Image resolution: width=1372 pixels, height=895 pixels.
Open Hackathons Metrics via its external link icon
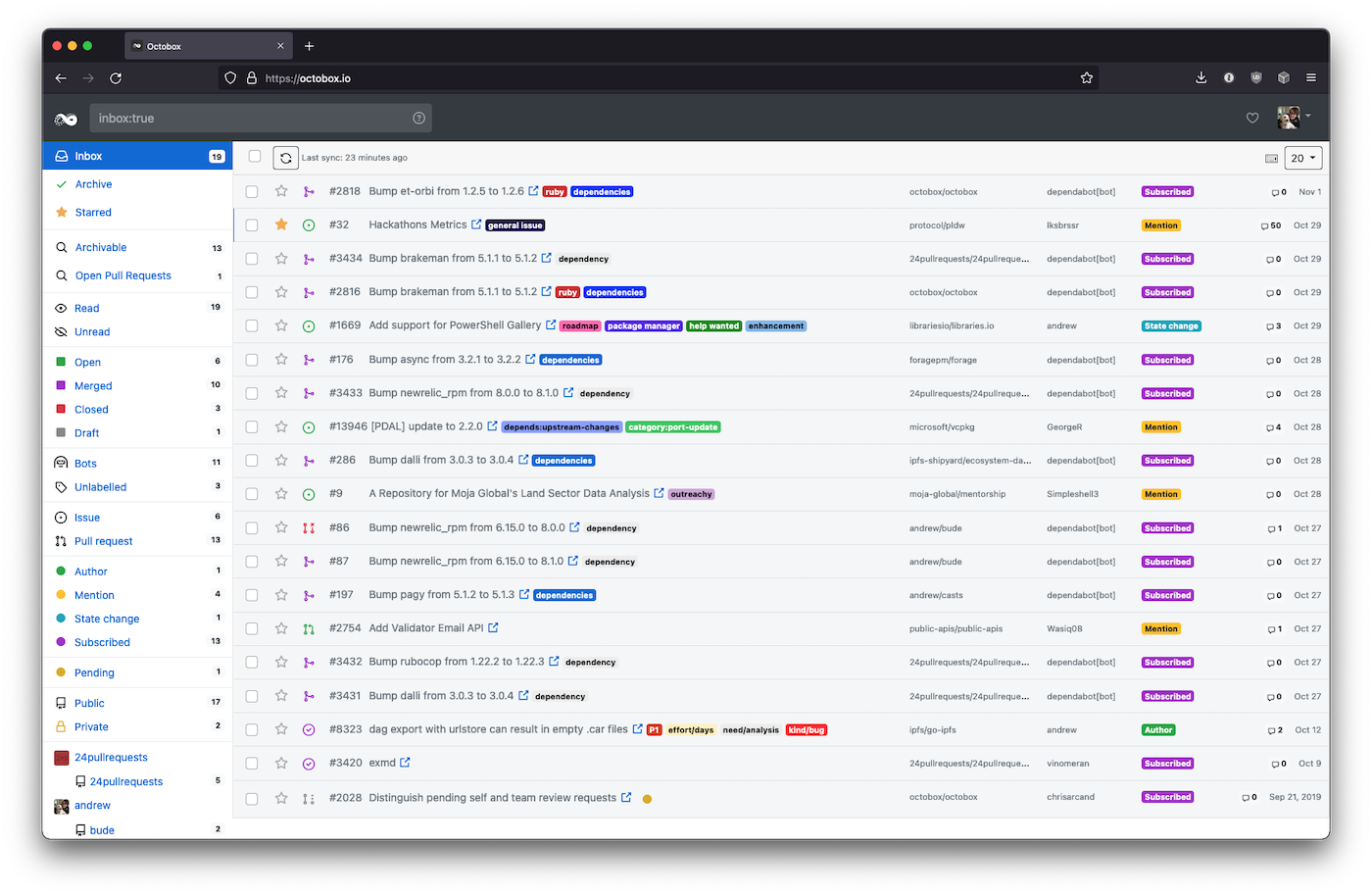(477, 224)
